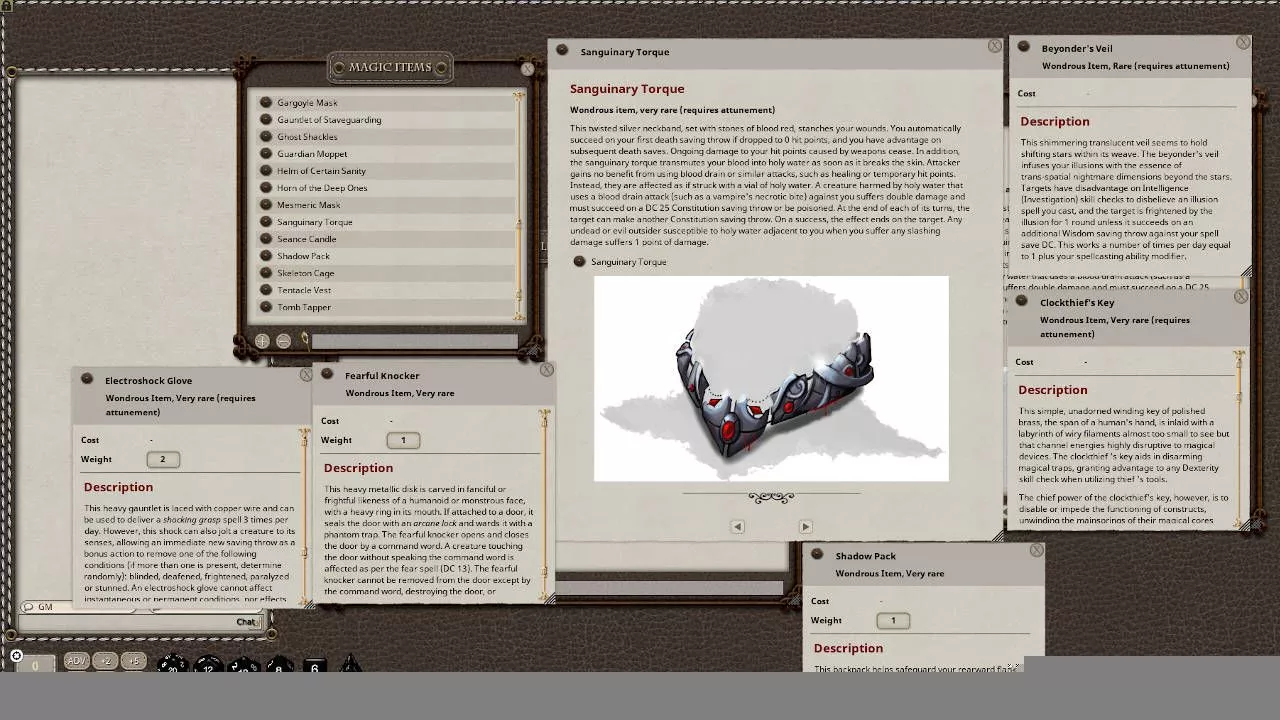
Task: Open the Sanguinary Torque neckband image
Action: pyautogui.click(x=771, y=379)
